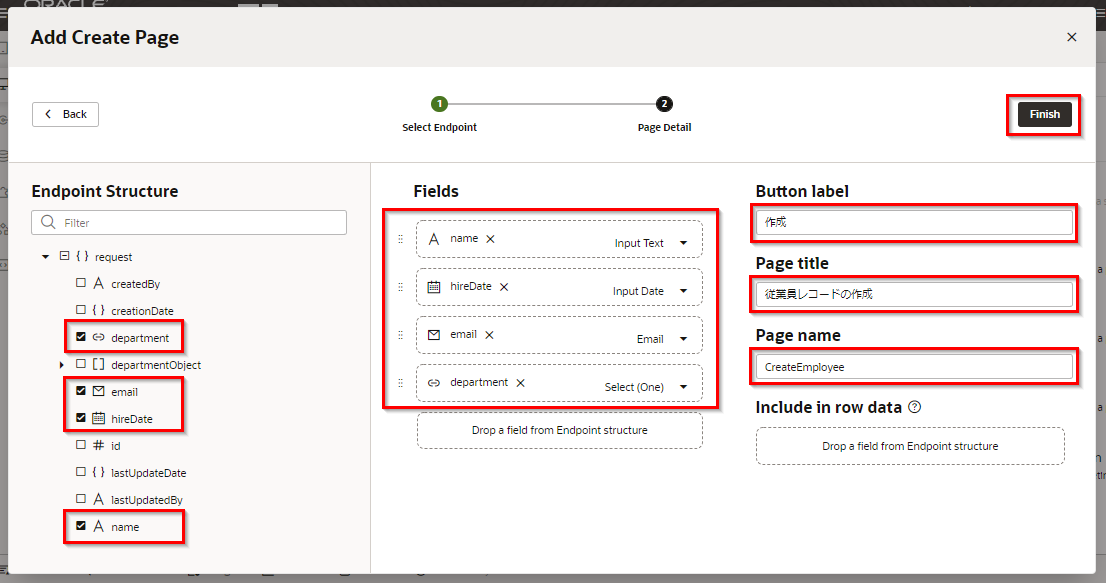Image resolution: width=1106 pixels, height=583 pixels.
Task: Click the drag handle beside the name field
Action: click(401, 239)
